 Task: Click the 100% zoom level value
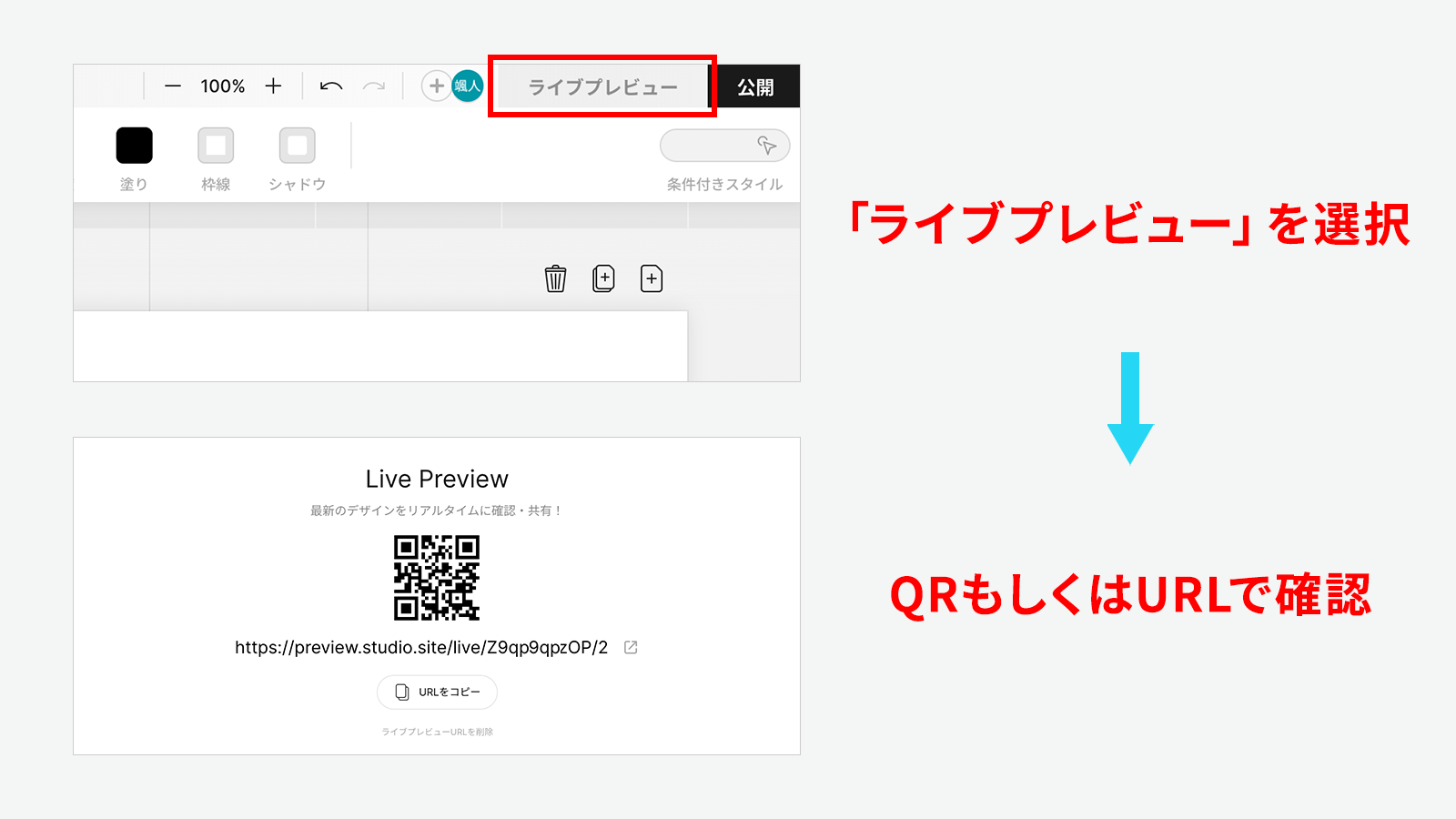coord(223,86)
